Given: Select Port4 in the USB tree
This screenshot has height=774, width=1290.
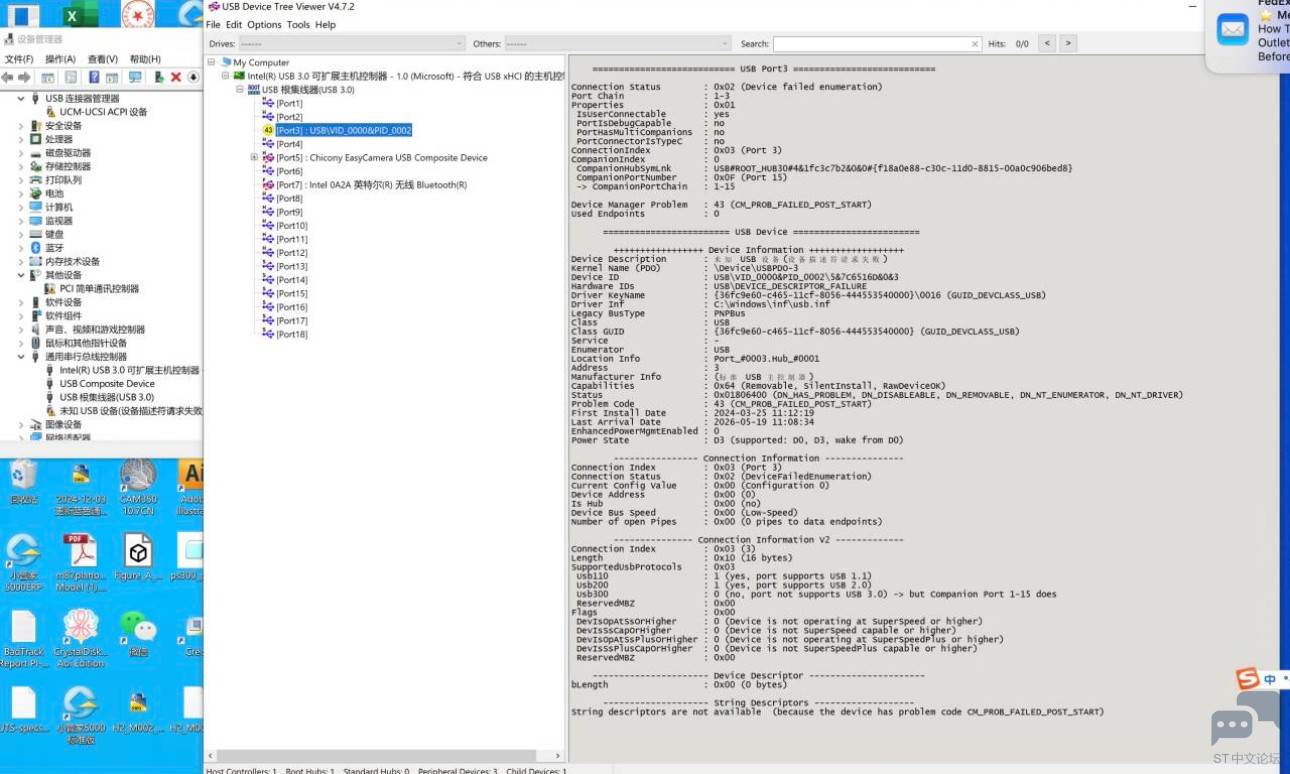Looking at the screenshot, I should 289,144.
